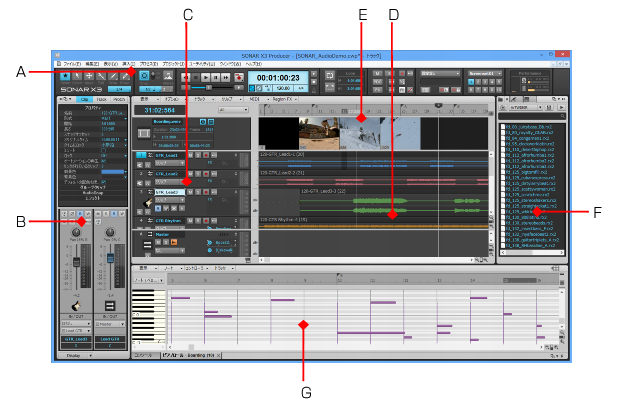
Task: Click the guitar track icon in inspector
Action: 76,305
